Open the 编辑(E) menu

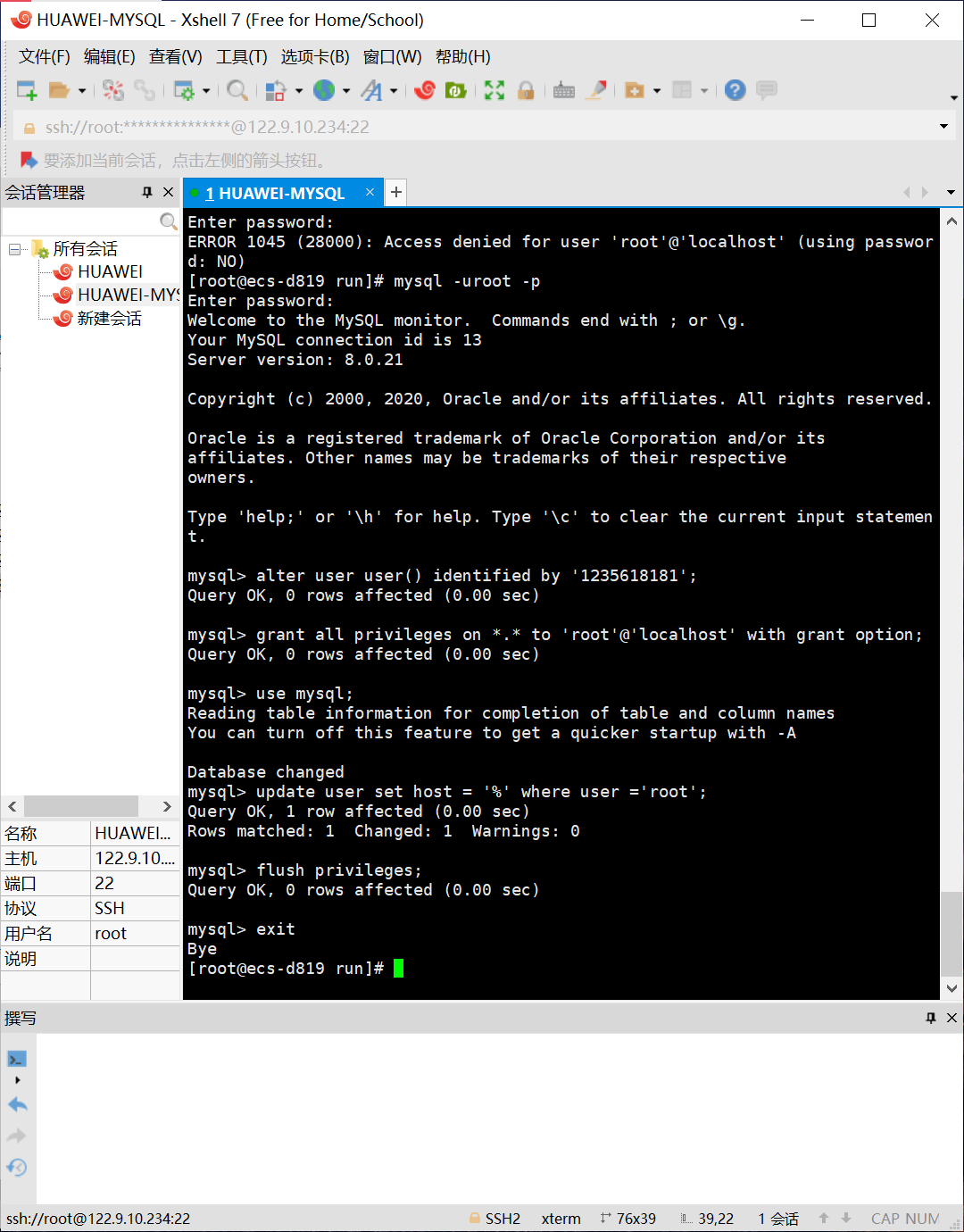(110, 57)
